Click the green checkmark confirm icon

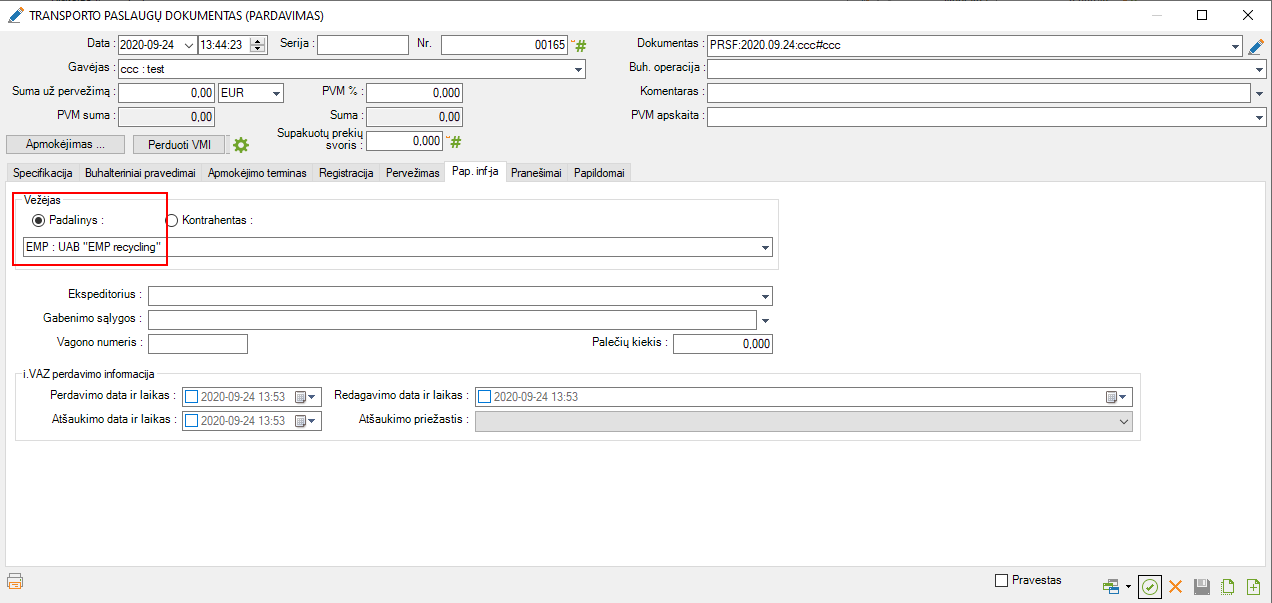click(1150, 587)
